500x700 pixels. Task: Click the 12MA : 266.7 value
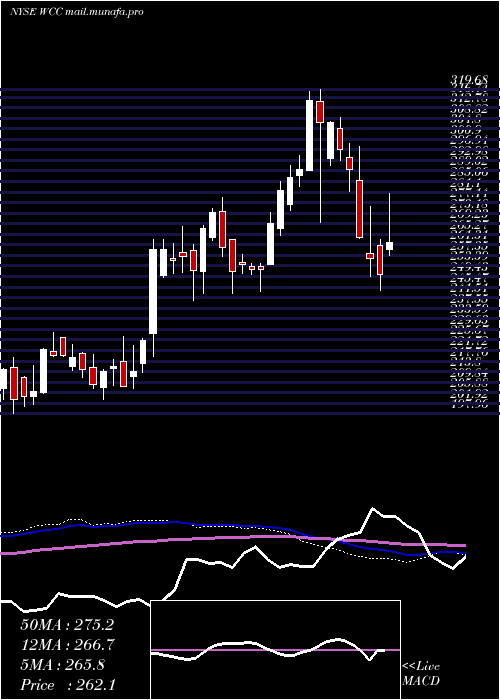pyautogui.click(x=67, y=645)
